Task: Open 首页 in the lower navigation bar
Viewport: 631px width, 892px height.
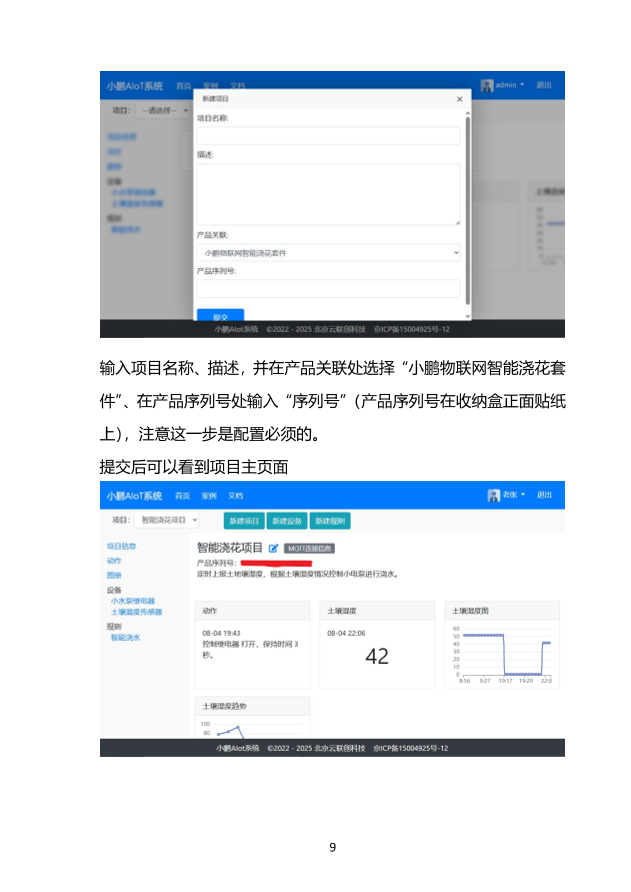Action: pos(183,495)
